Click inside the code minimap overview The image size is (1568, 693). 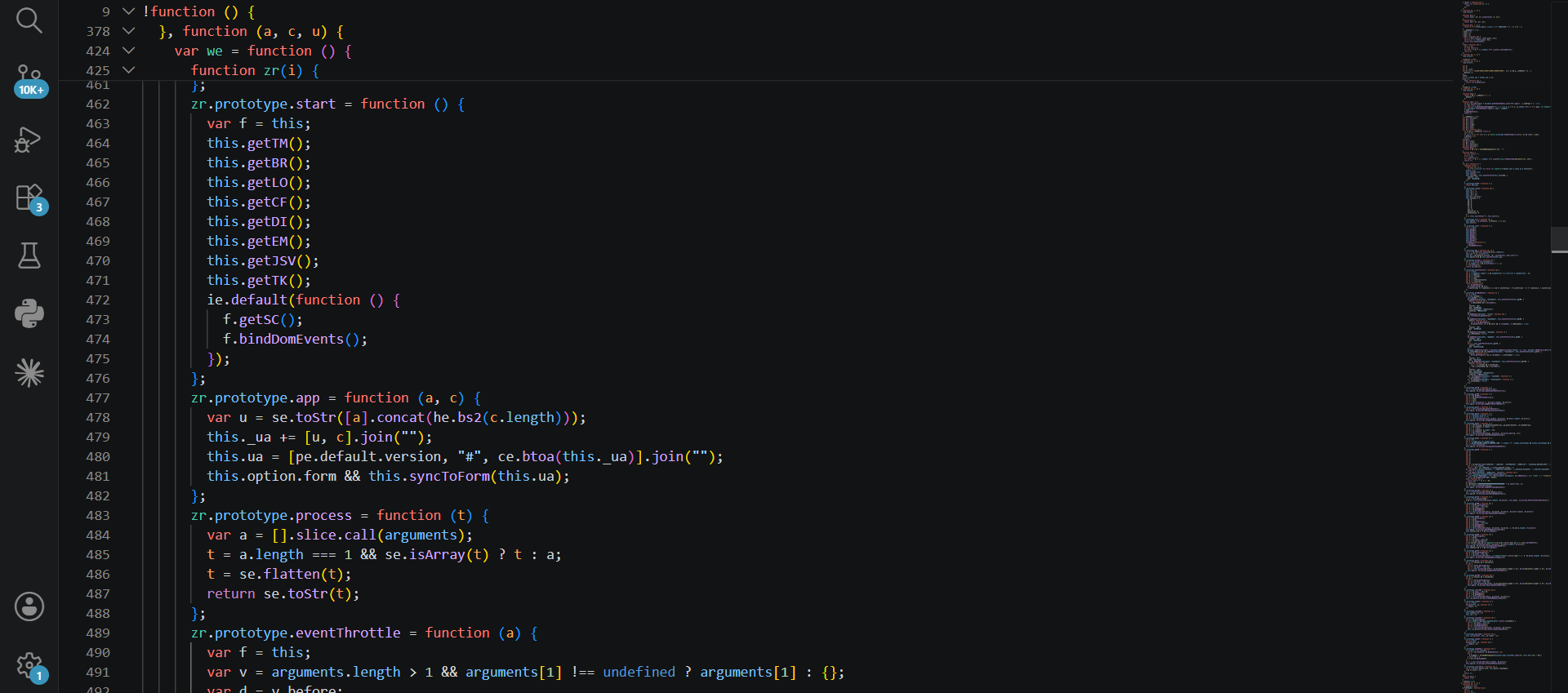[x=1505, y=346]
